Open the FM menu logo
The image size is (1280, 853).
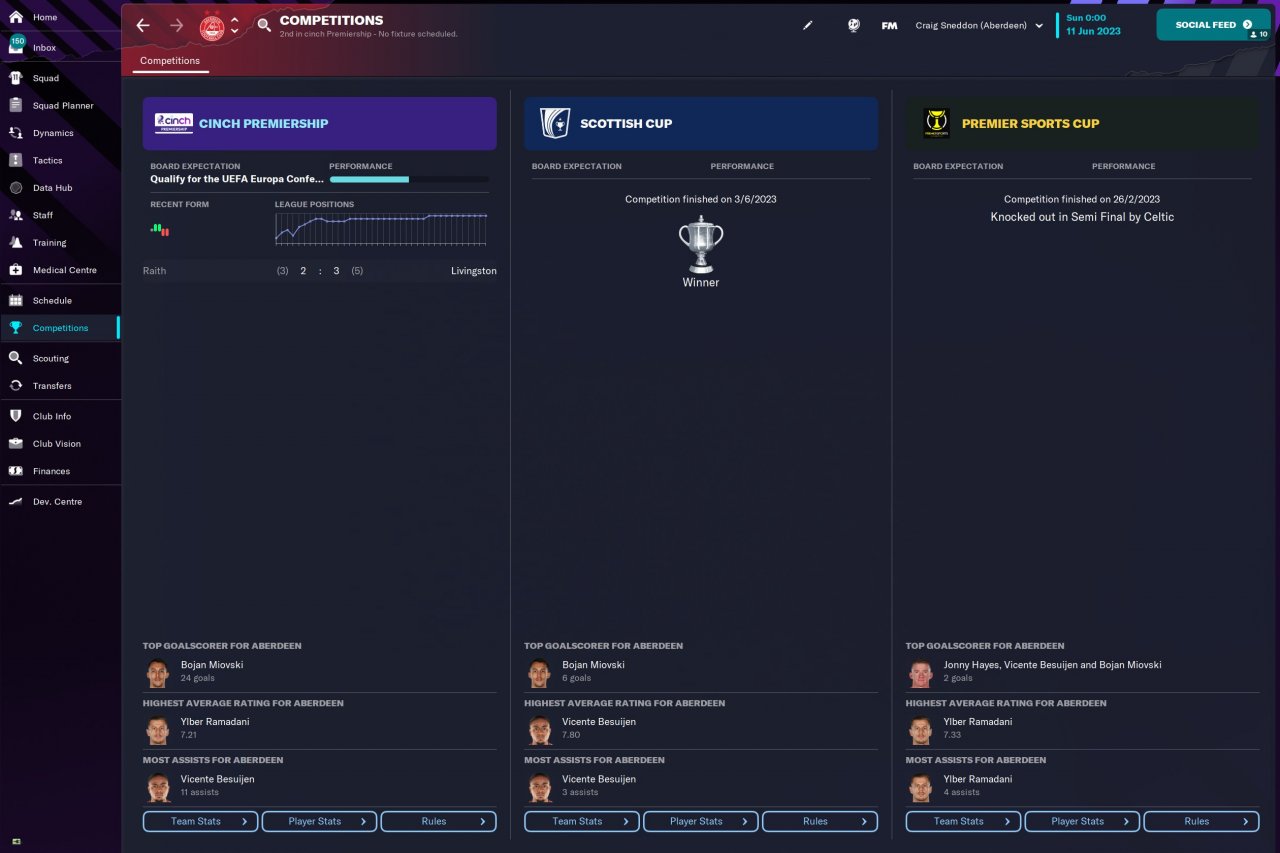click(x=889, y=26)
